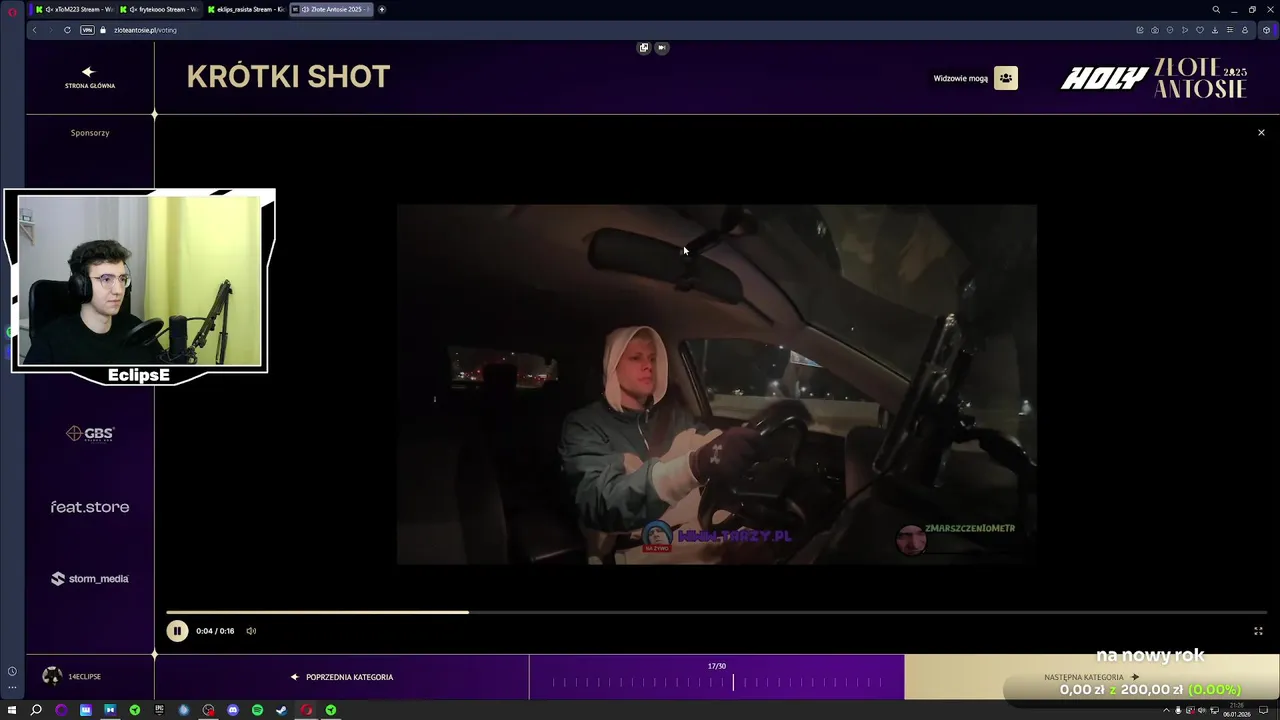Screen dimensions: 1280x720
Task: Open the Windows Start menu
Action: point(12,710)
